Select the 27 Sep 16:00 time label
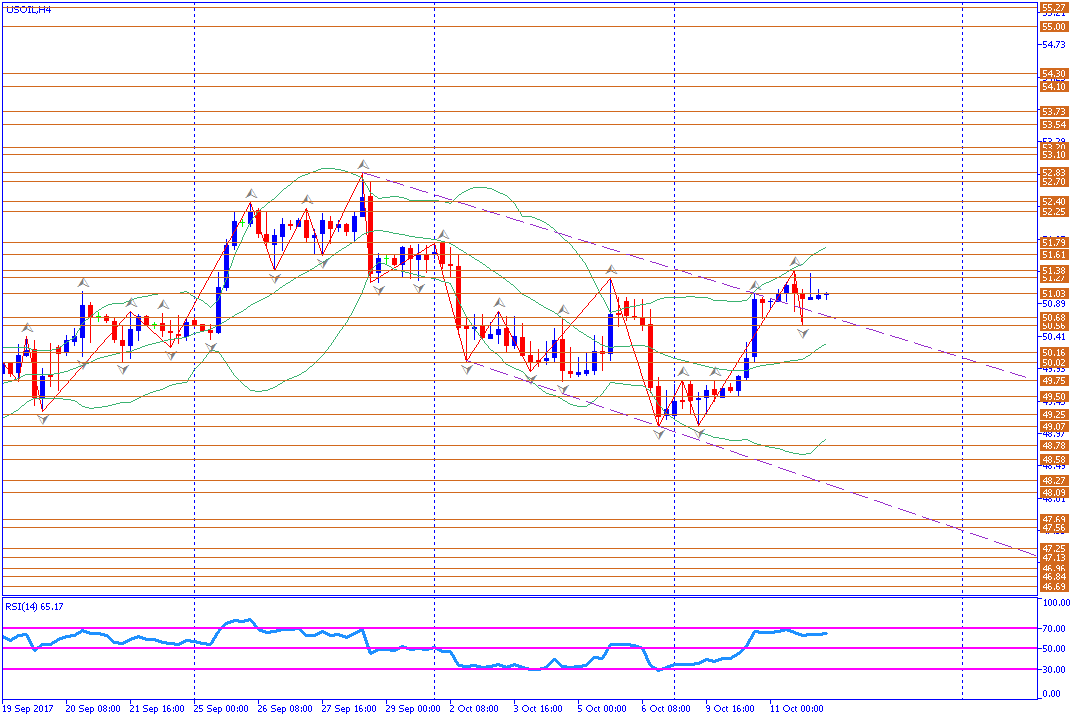 tap(349, 708)
